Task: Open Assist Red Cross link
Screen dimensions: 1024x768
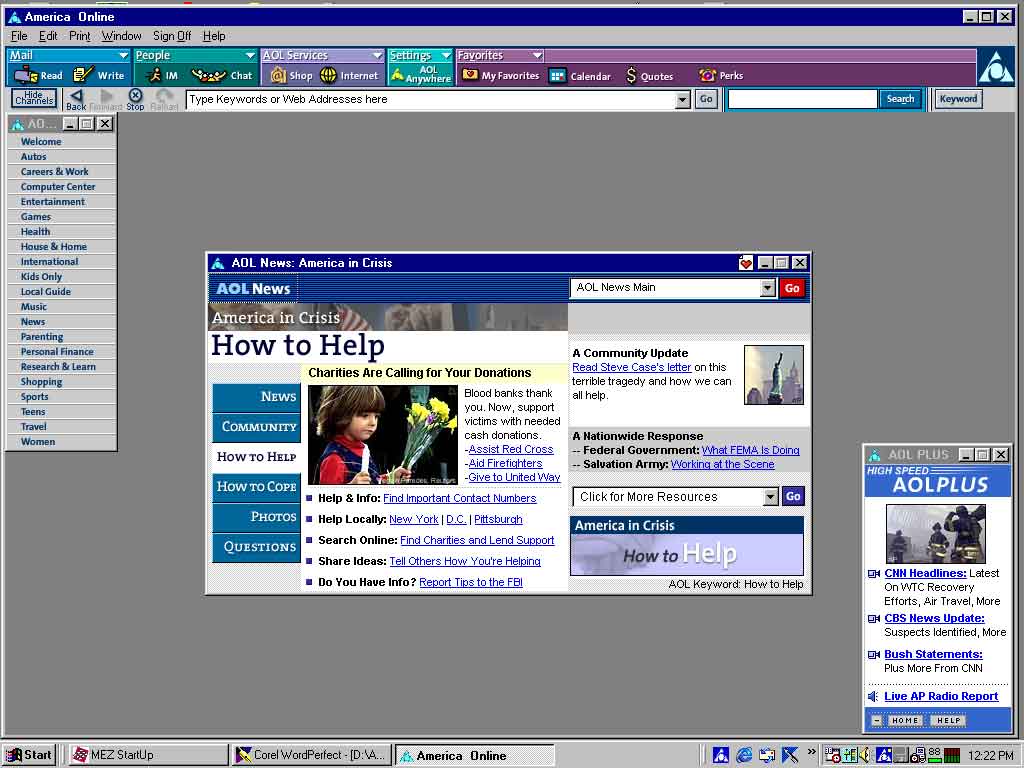Action: pos(511,449)
